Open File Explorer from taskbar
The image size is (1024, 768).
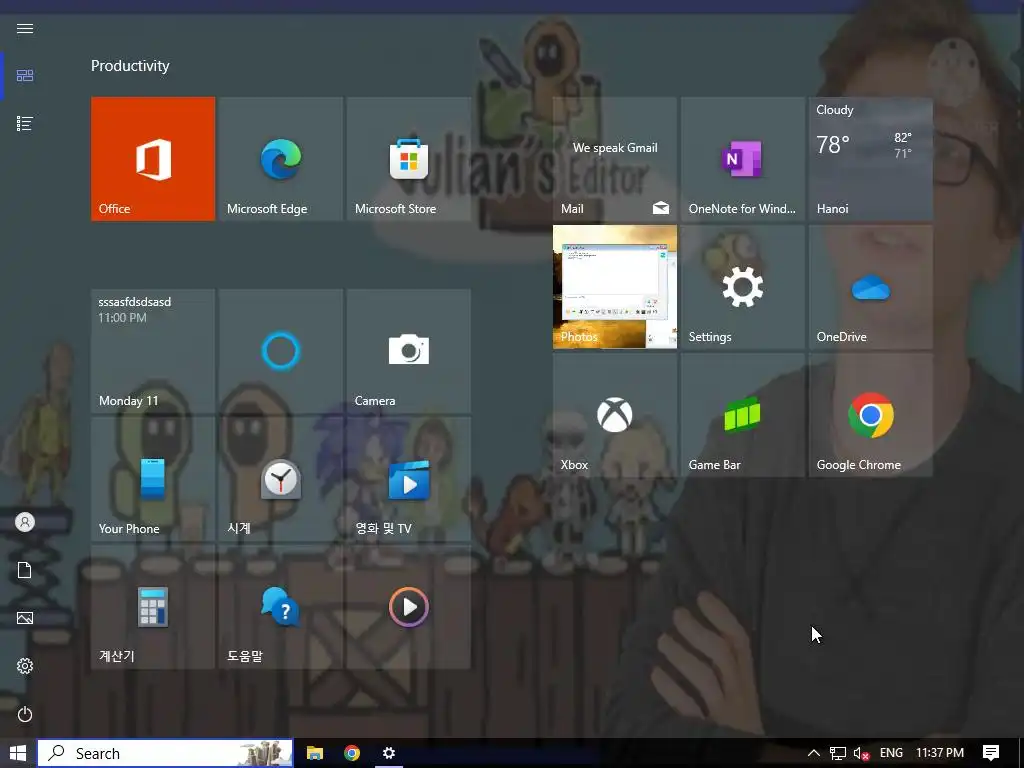[x=315, y=753]
